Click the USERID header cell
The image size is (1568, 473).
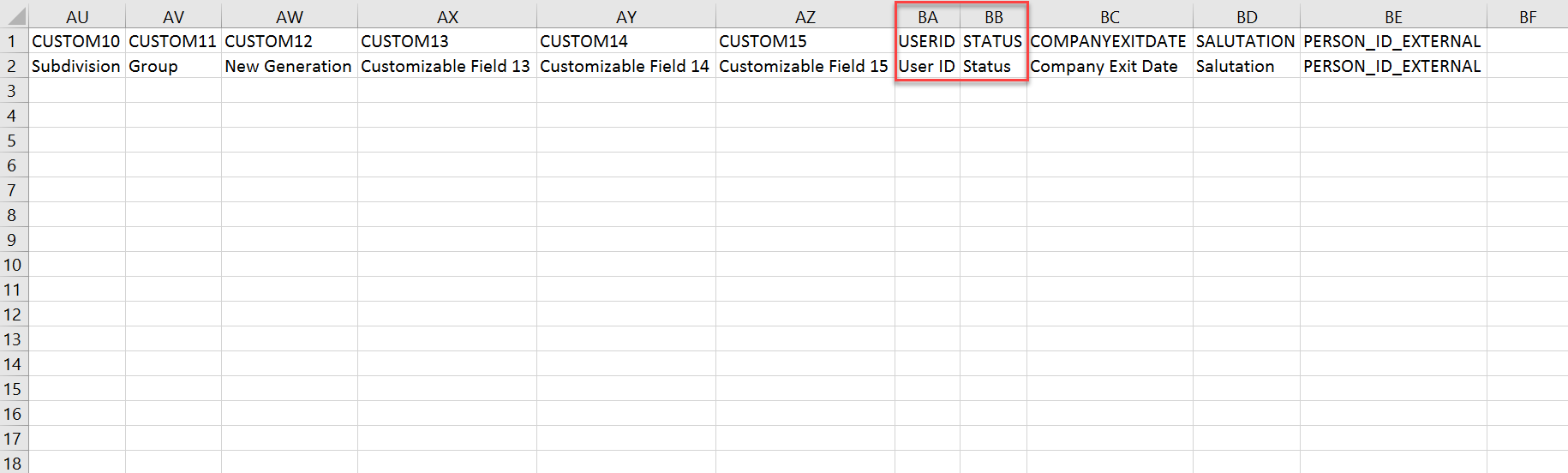click(927, 41)
